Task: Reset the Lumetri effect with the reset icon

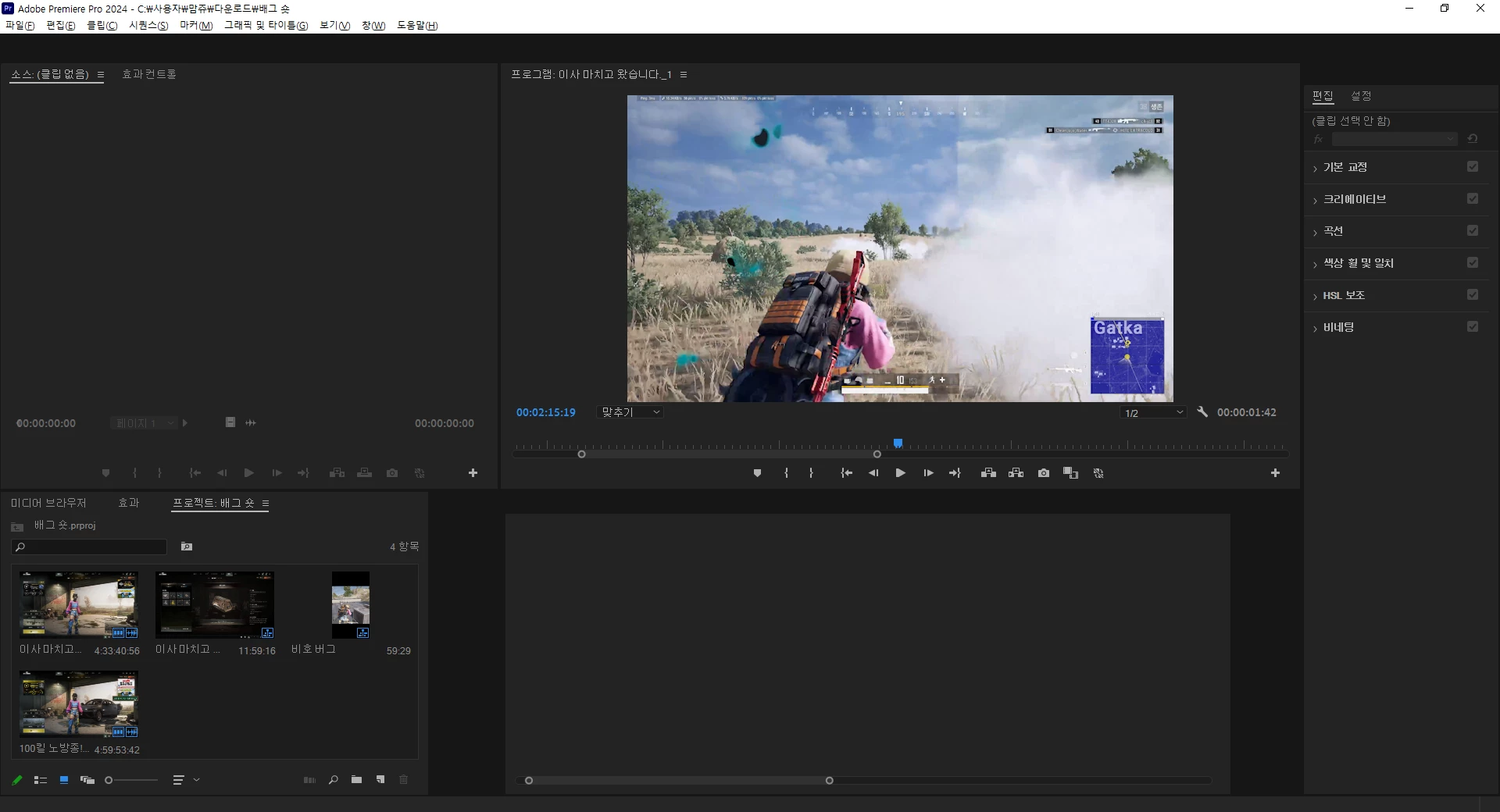Action: pyautogui.click(x=1473, y=139)
